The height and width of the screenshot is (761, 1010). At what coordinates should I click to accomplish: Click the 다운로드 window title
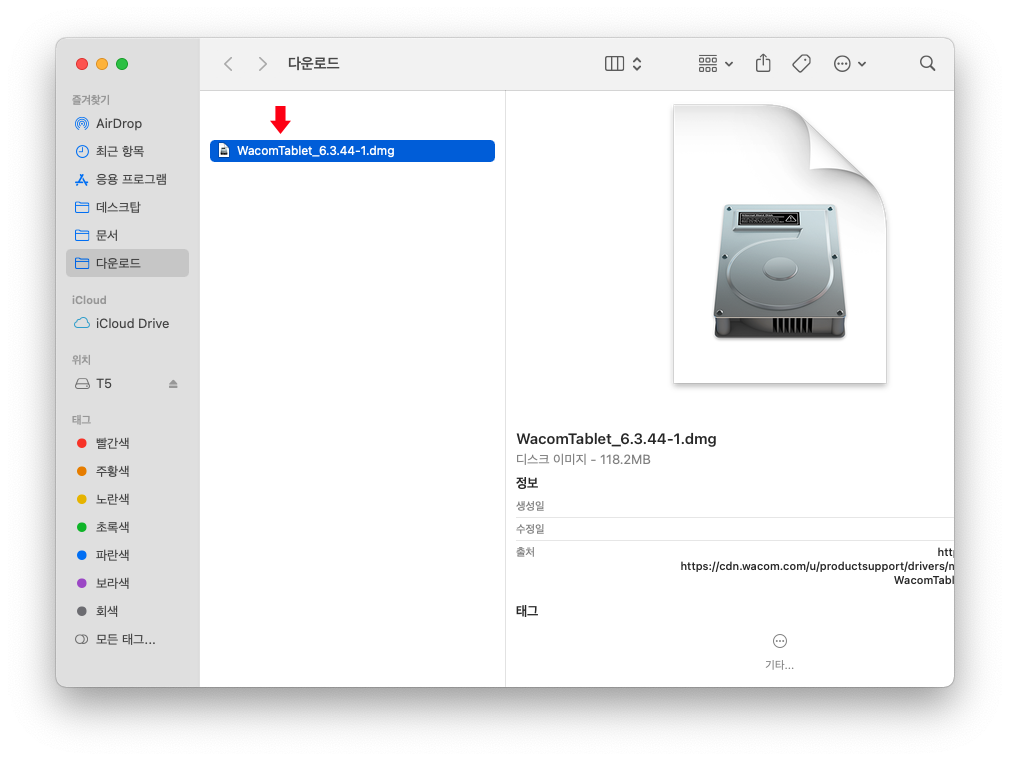tap(313, 64)
